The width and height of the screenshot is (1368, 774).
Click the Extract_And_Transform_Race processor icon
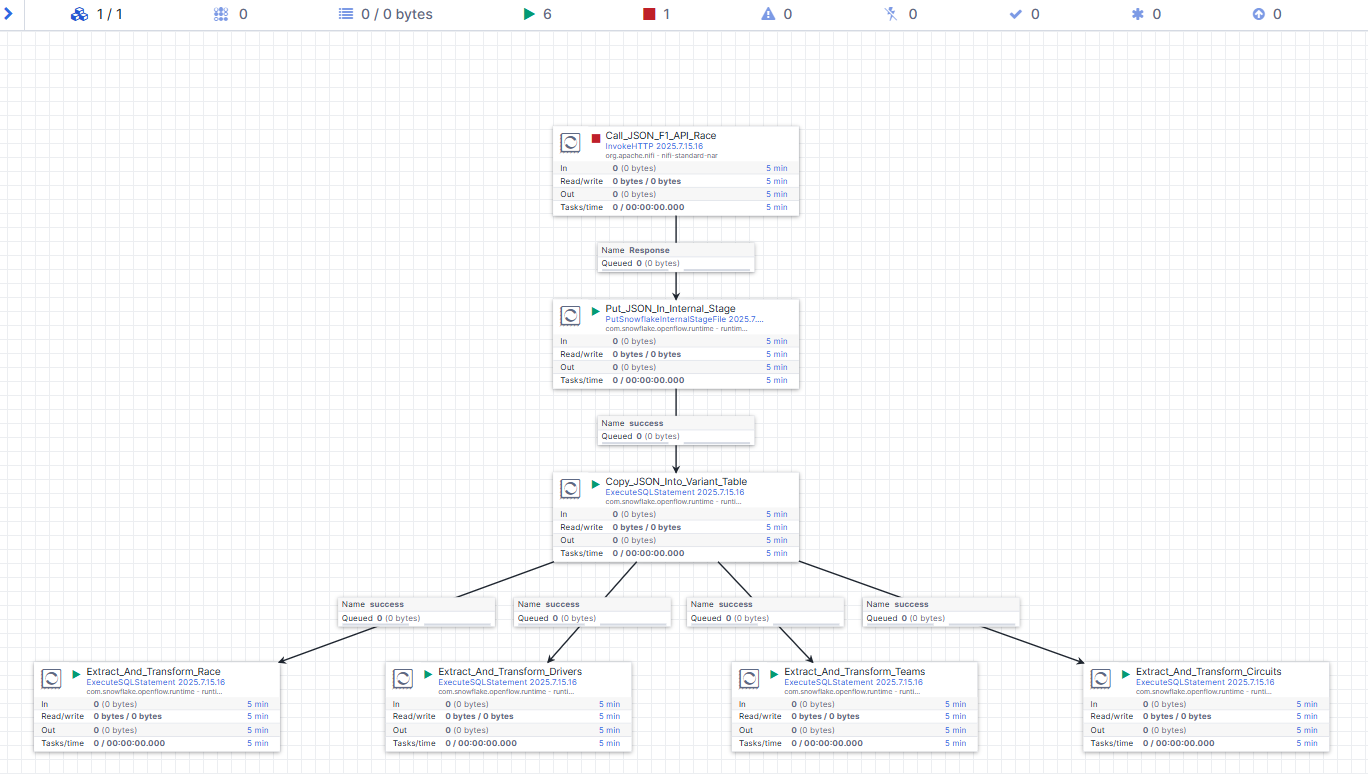[51, 679]
